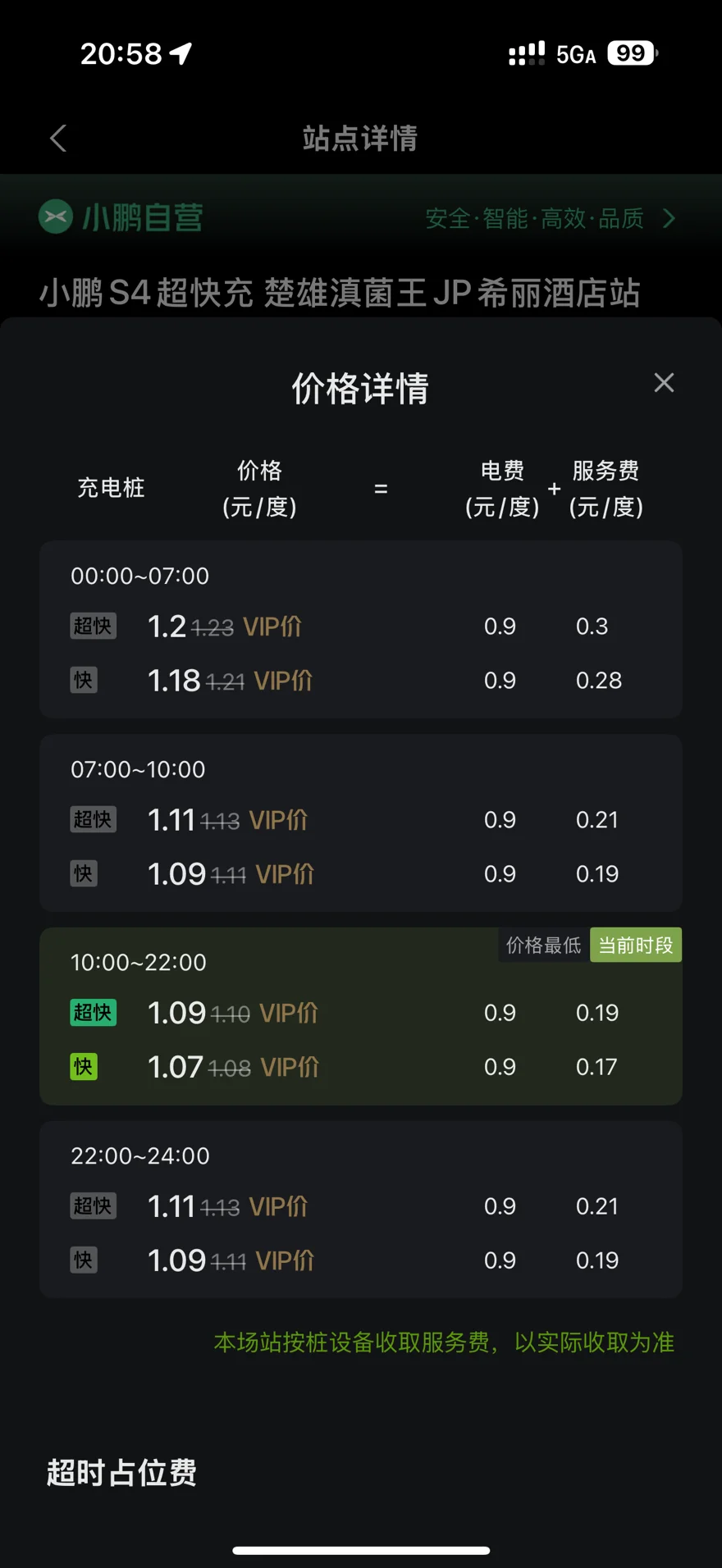This screenshot has height=1568, width=722.
Task: Open the 超时占位费 section heading
Action: [x=121, y=1472]
